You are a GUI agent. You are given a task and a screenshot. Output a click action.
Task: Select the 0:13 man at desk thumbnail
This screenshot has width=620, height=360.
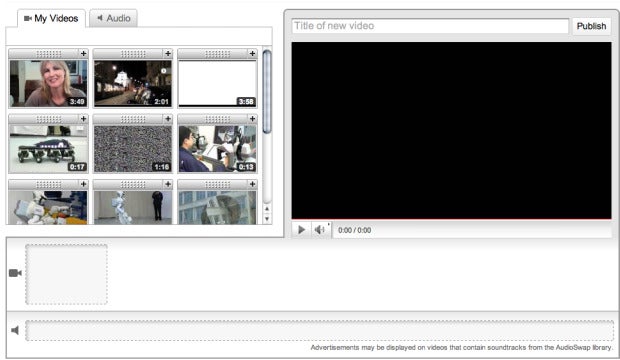point(217,149)
